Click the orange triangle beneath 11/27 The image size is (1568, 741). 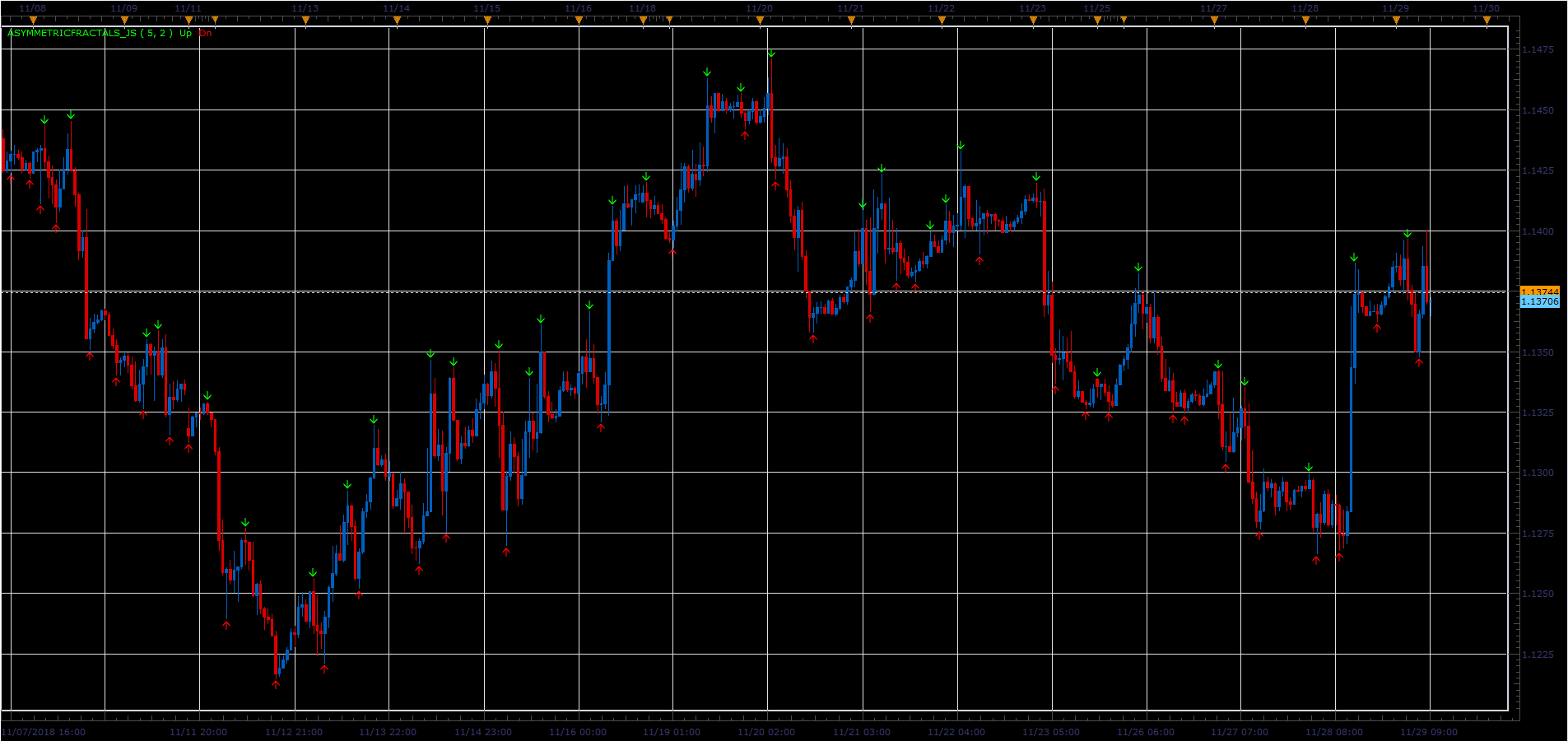click(1214, 20)
